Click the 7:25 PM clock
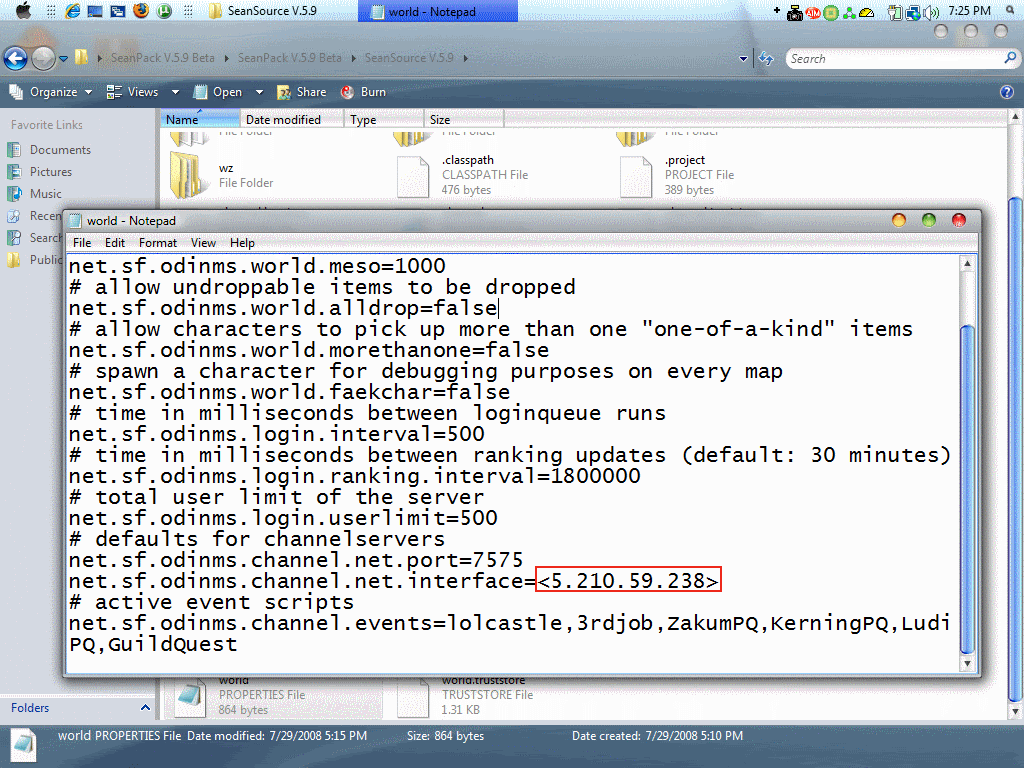The height and width of the screenshot is (768, 1024). [969, 11]
